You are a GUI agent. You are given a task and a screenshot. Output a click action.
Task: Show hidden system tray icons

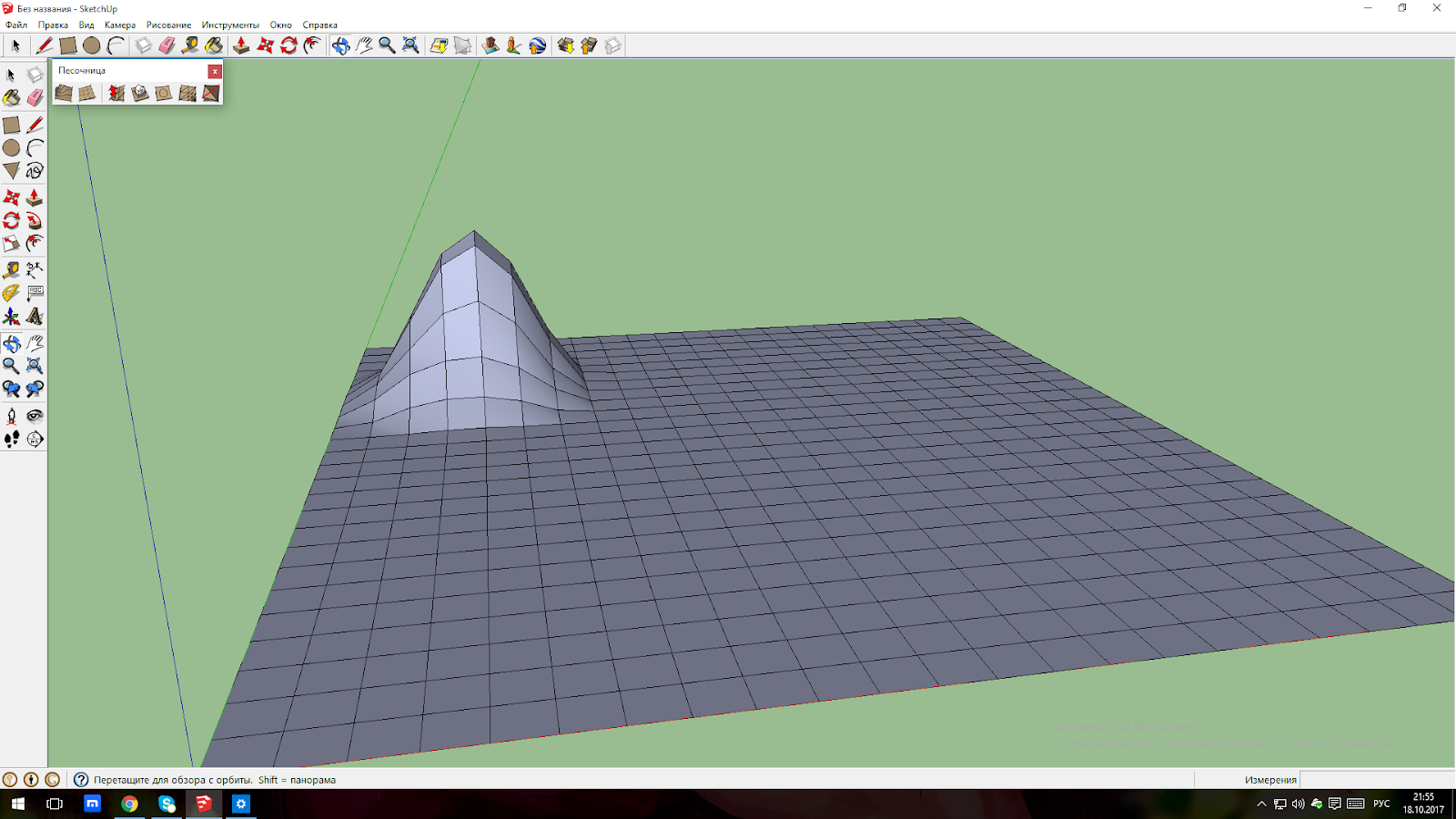click(x=1261, y=804)
